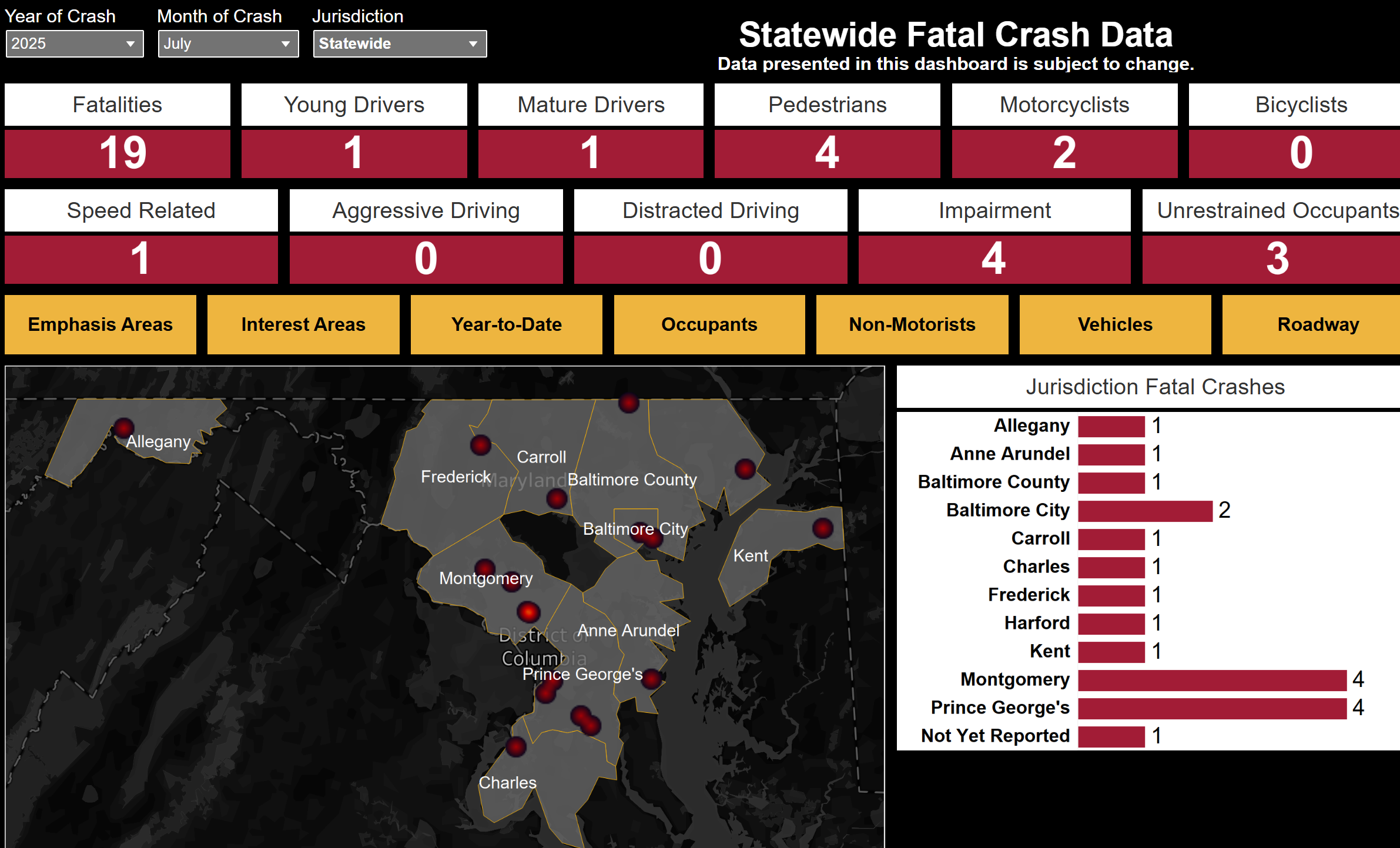Click the Kent county crash dot

point(822,528)
